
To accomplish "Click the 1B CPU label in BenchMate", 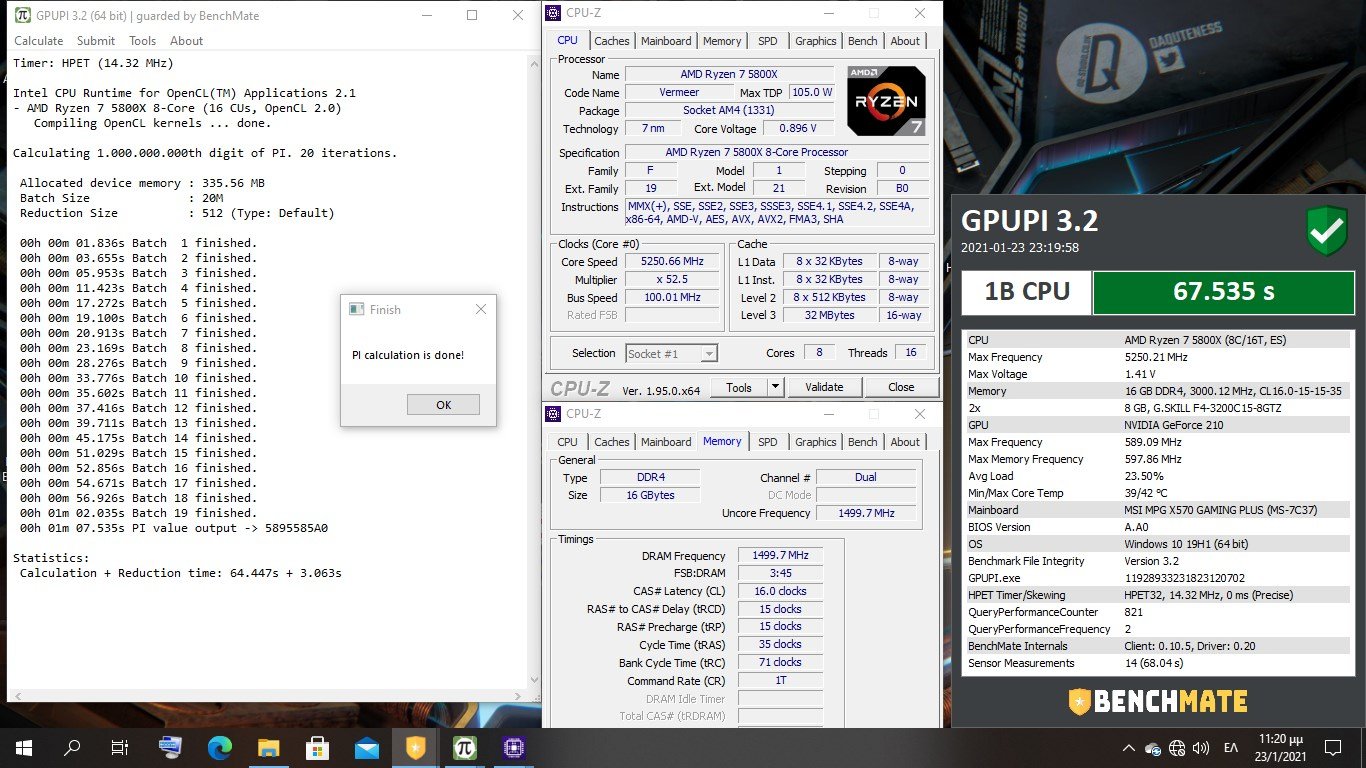I will (x=1027, y=292).
